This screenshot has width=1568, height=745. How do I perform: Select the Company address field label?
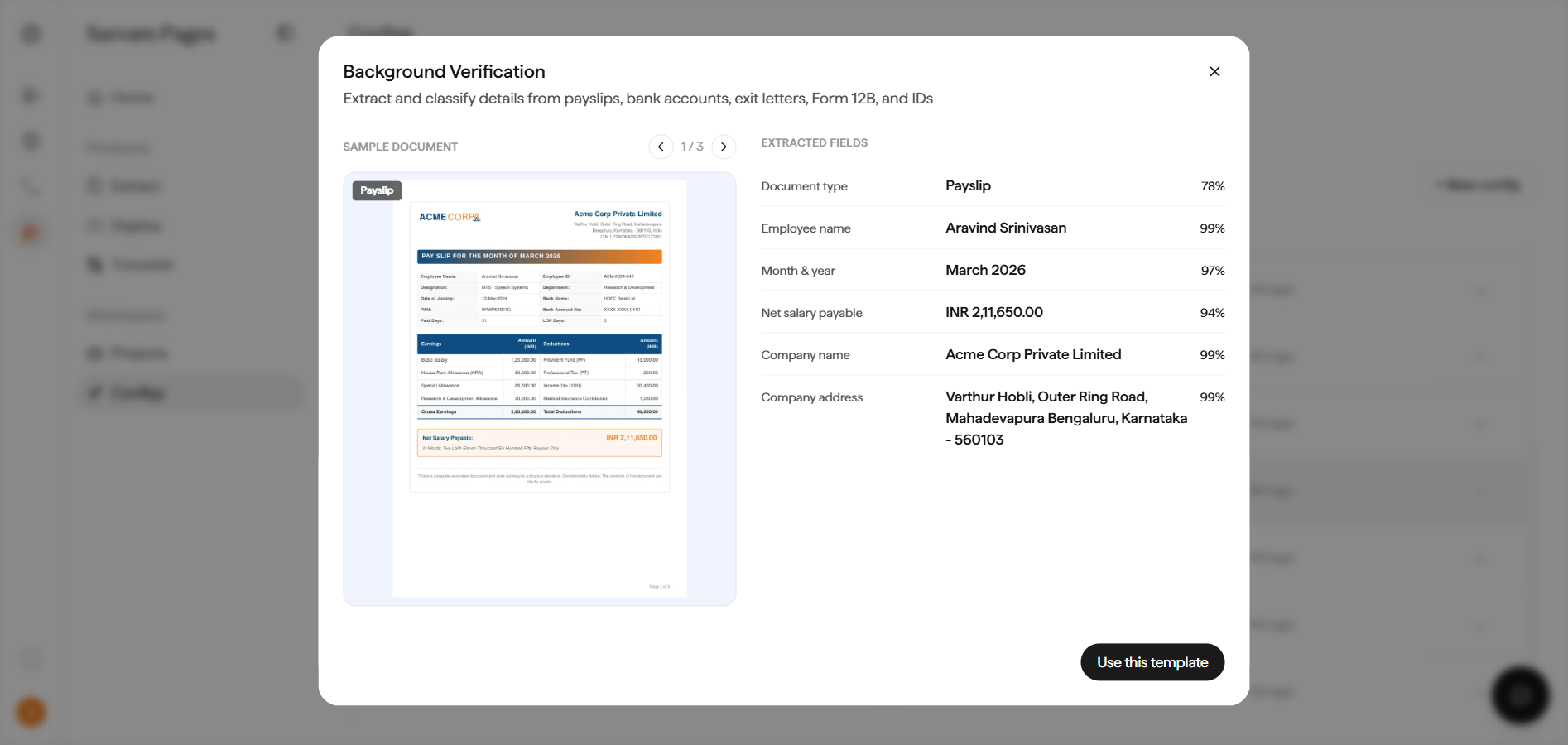811,397
